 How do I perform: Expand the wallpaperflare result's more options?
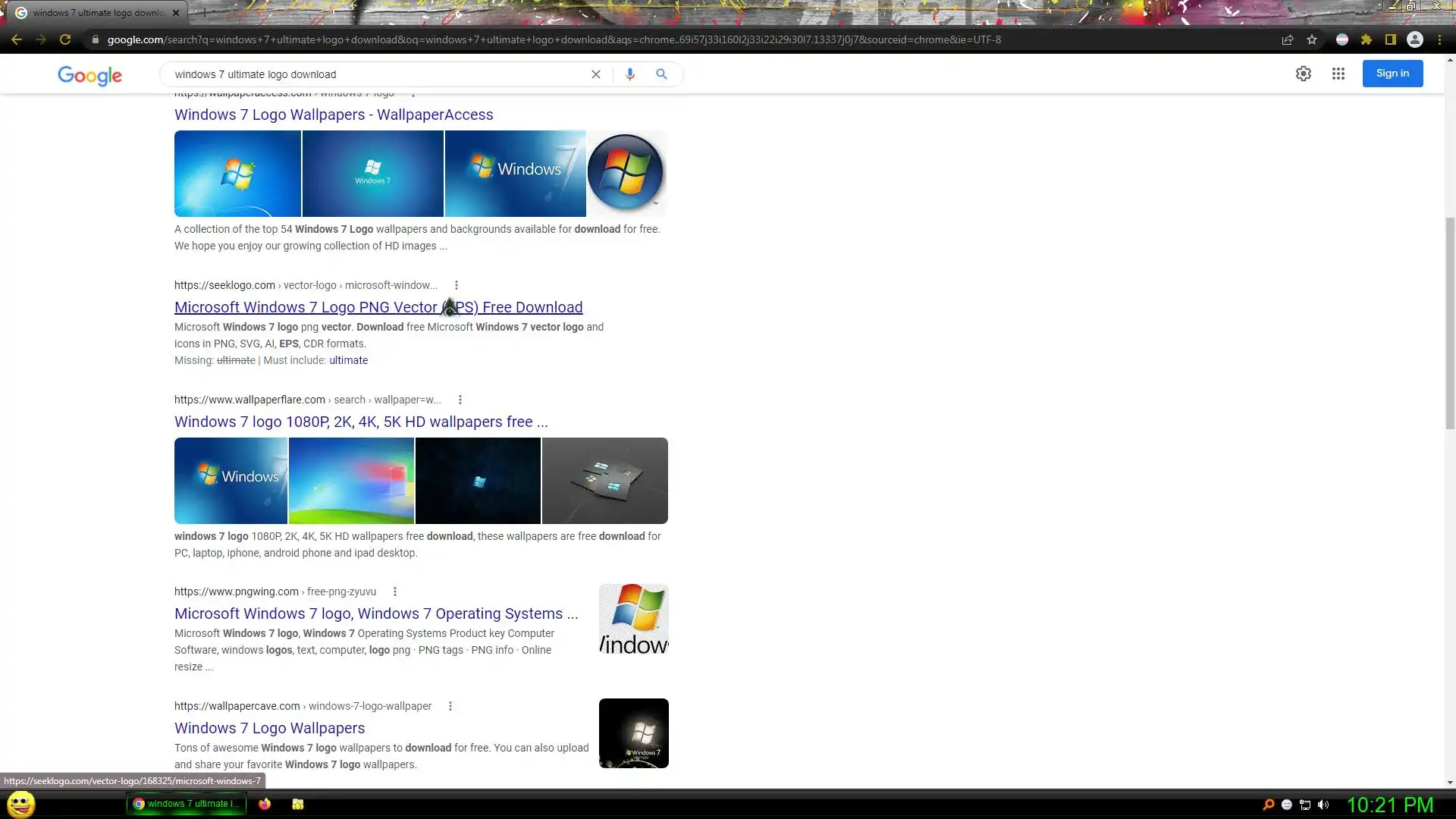pos(460,400)
